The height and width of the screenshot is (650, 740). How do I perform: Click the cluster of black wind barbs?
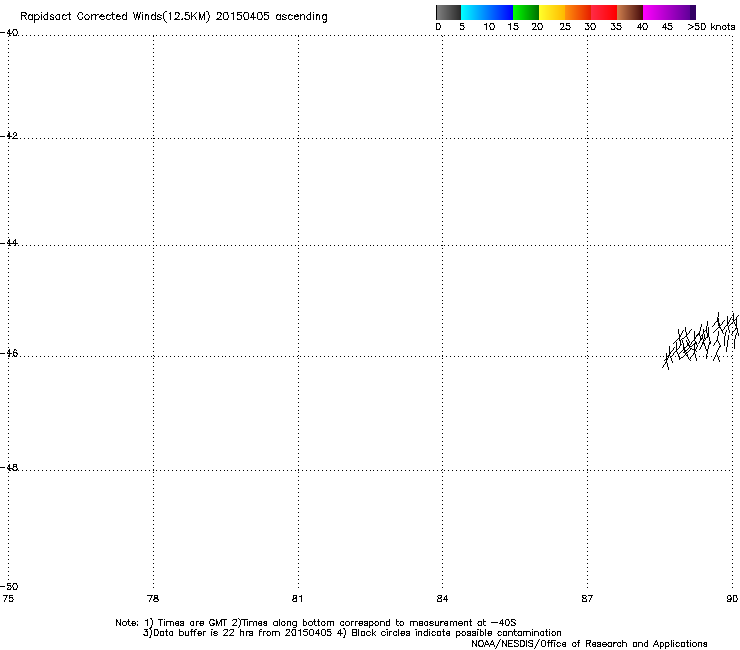701,340
